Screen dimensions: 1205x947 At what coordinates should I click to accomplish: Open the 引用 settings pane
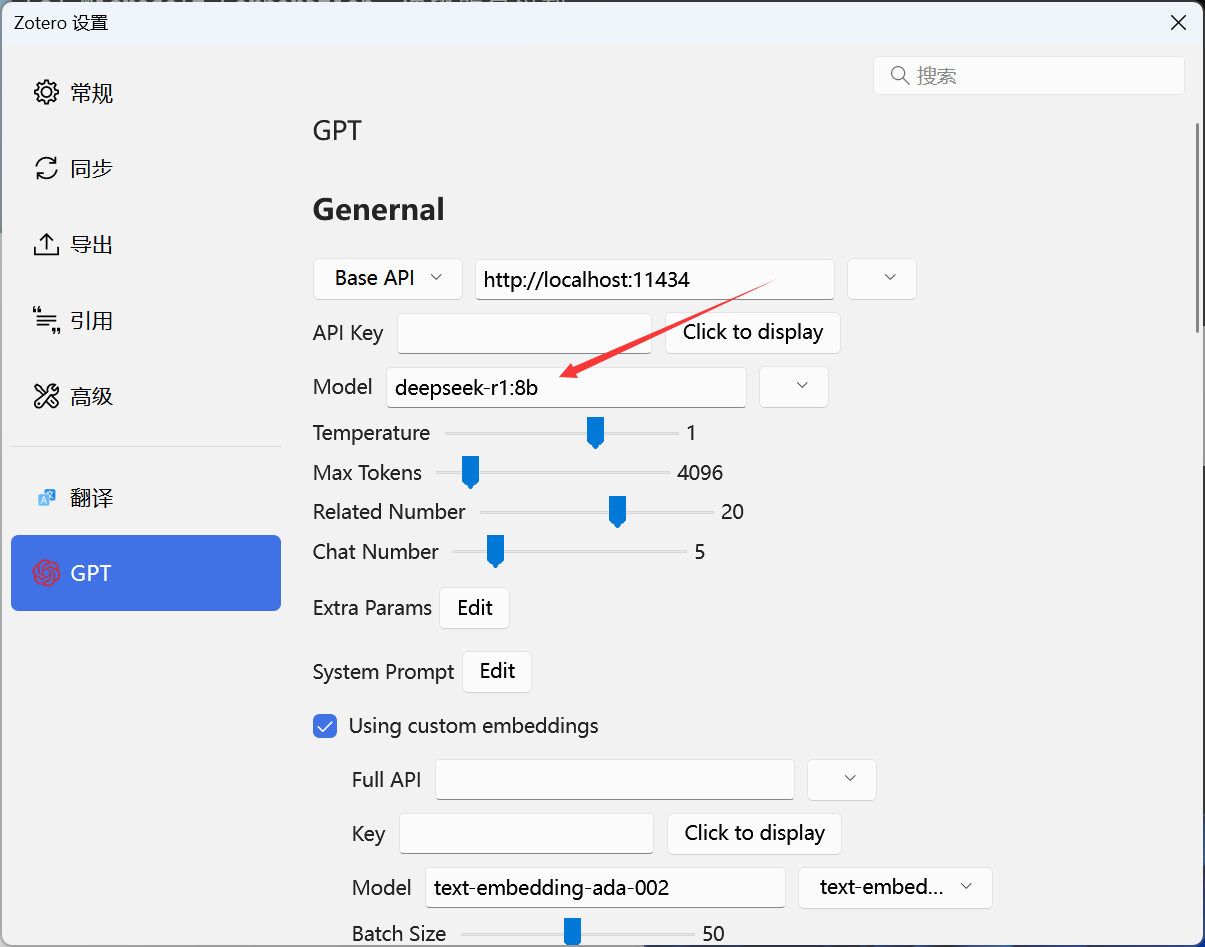pos(146,320)
